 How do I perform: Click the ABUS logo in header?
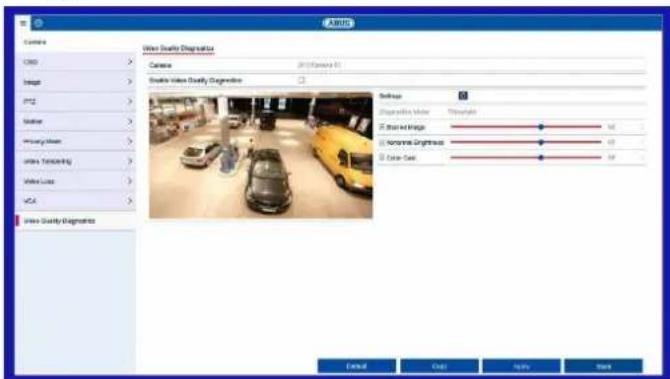(338, 23)
